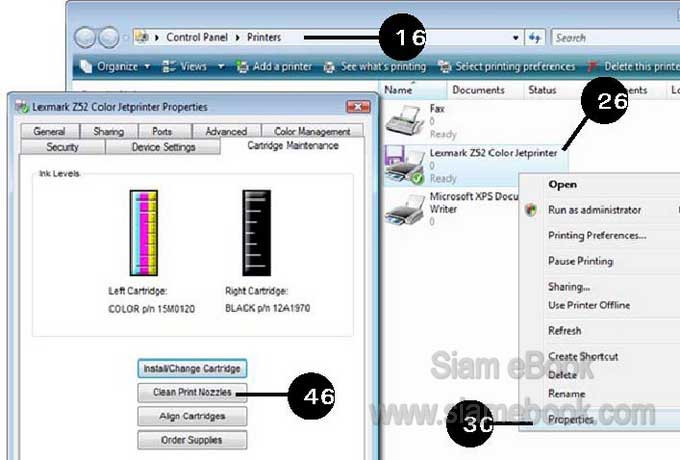
Task: Switch to the General tab
Action: pos(49,131)
